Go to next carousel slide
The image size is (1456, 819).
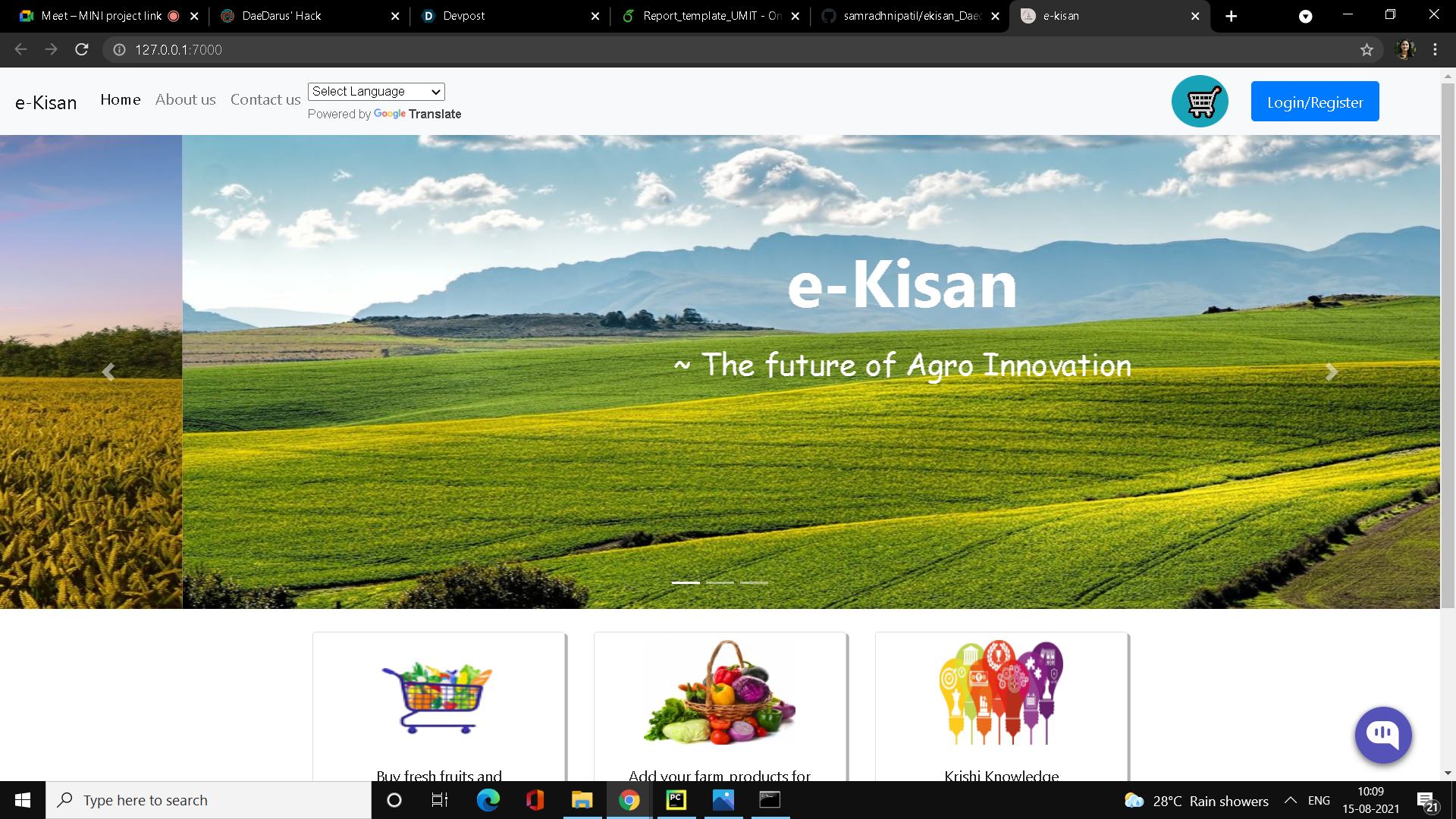[1331, 372]
